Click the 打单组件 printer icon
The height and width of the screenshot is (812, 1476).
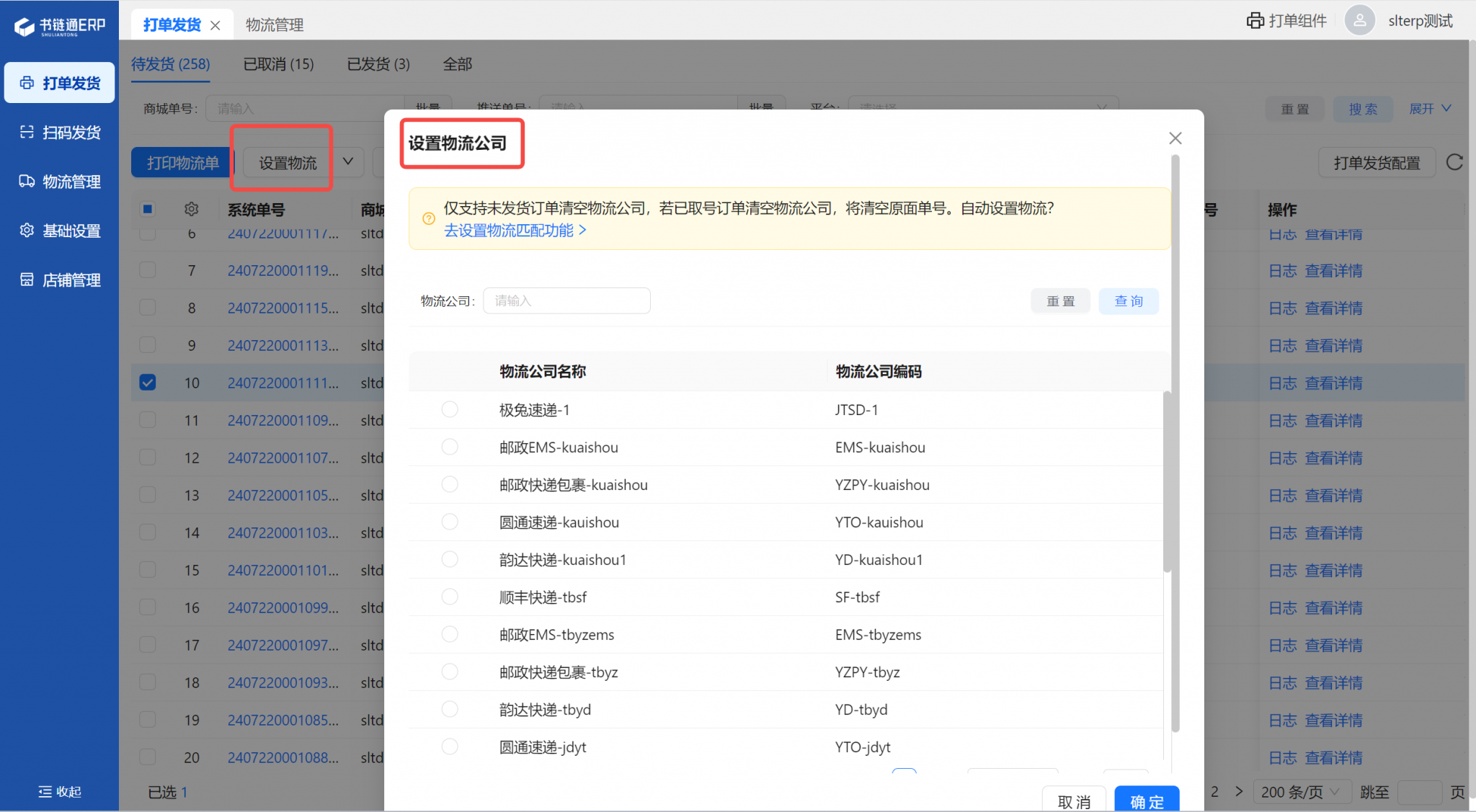point(1255,21)
